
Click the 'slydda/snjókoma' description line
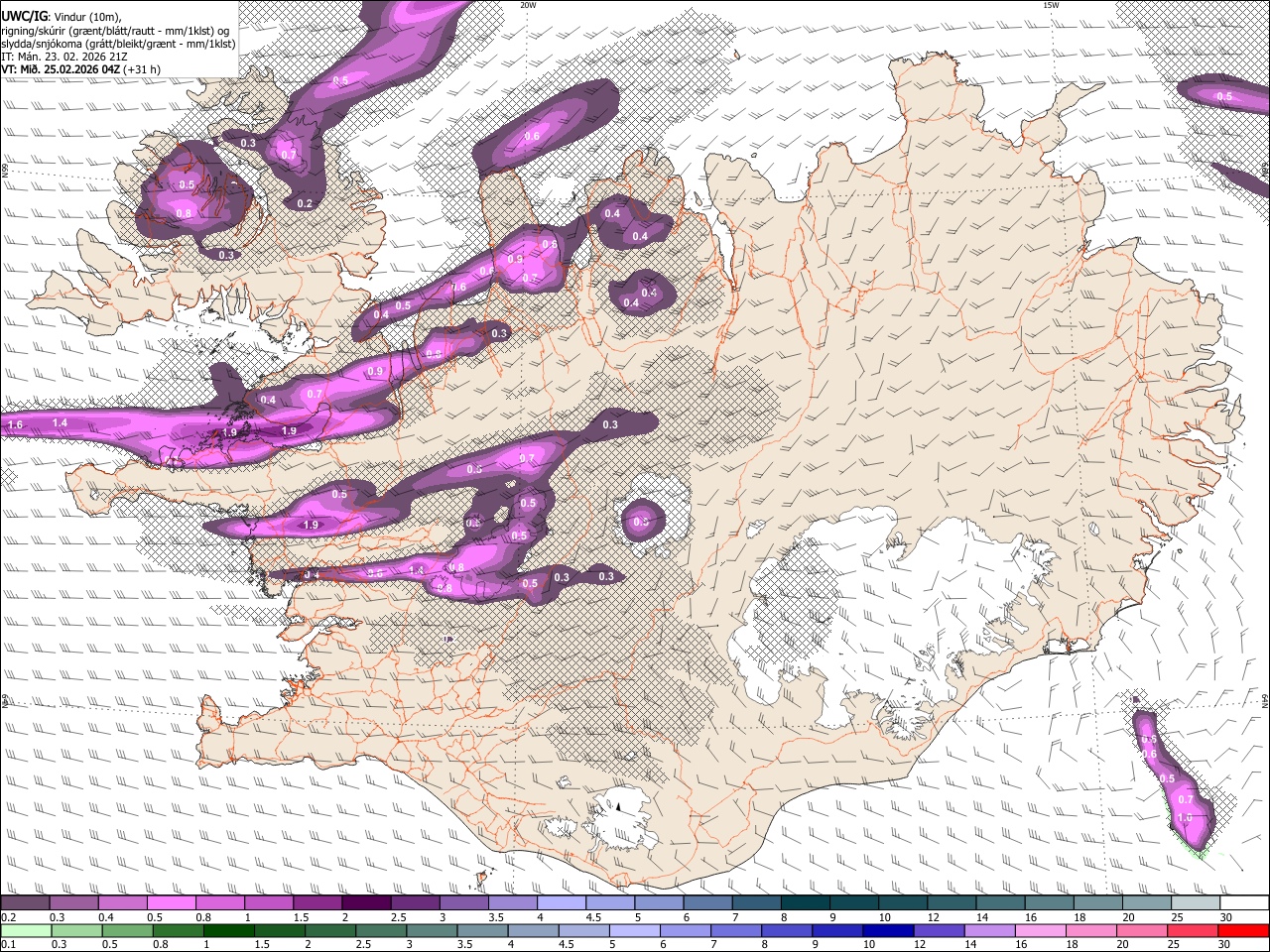click(x=119, y=44)
